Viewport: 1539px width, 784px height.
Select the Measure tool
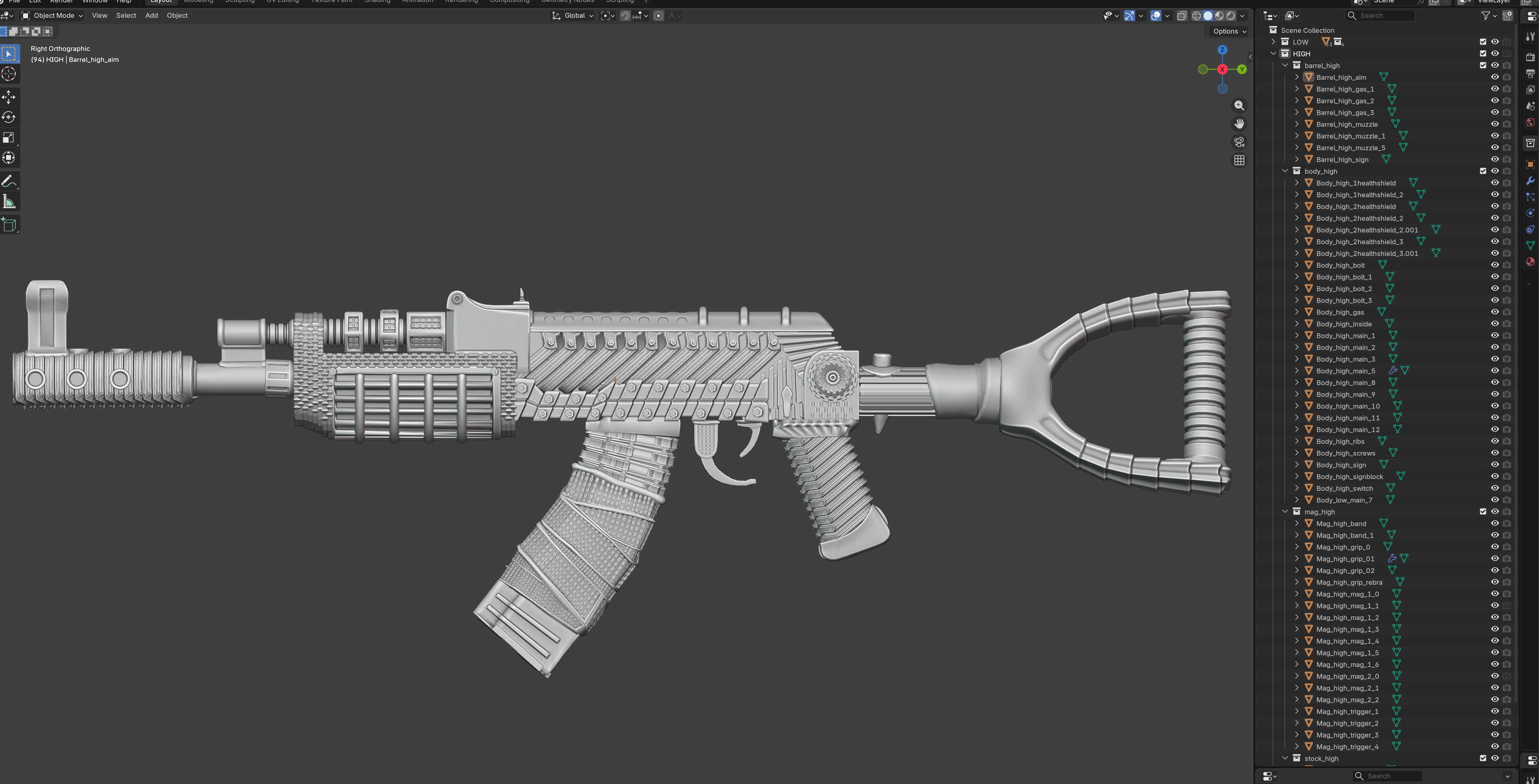point(9,202)
